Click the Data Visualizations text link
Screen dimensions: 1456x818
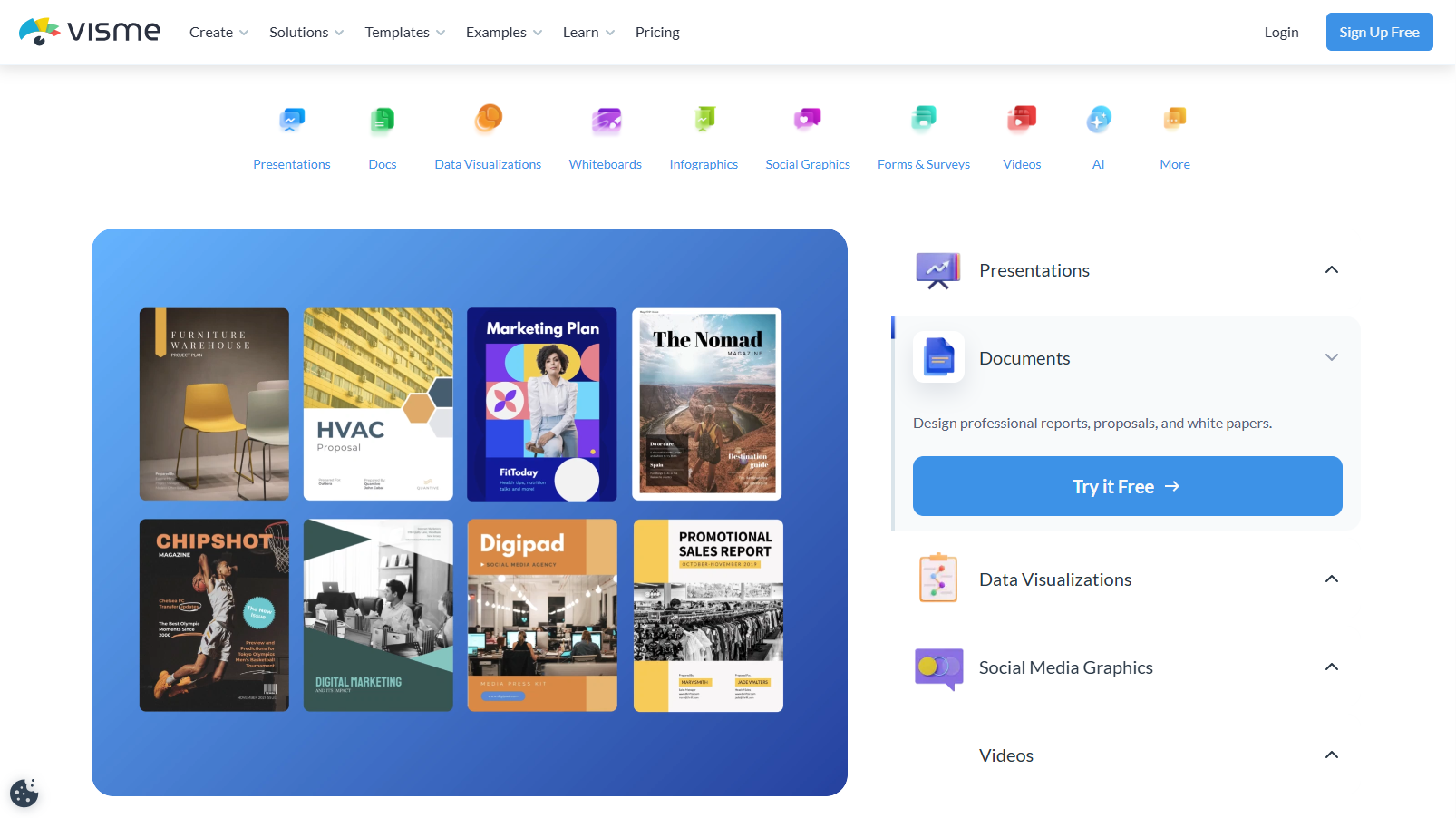tap(488, 164)
